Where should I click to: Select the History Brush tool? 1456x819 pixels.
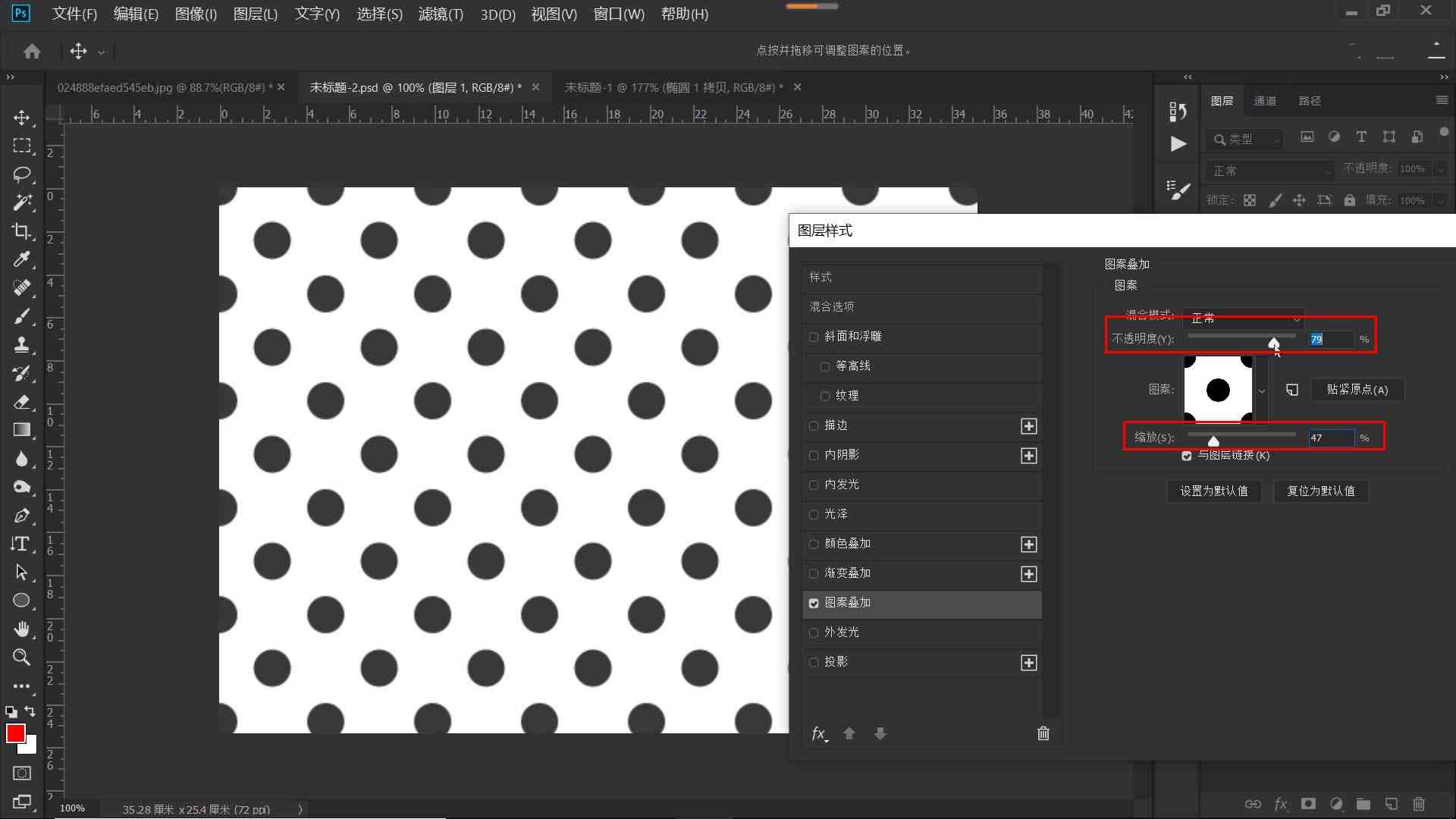click(21, 373)
